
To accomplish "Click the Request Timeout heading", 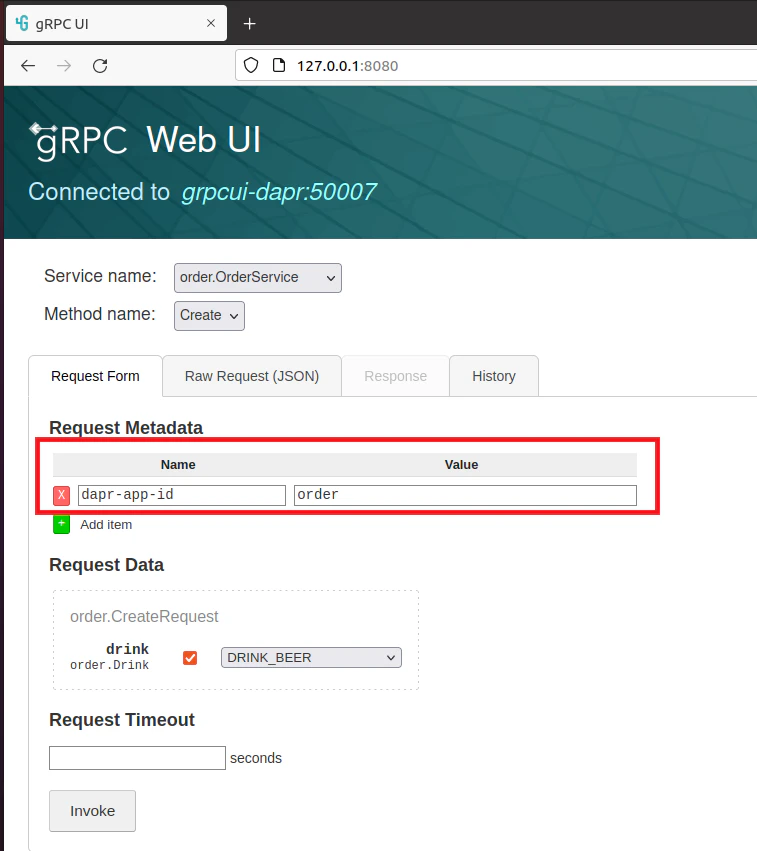I will [122, 720].
